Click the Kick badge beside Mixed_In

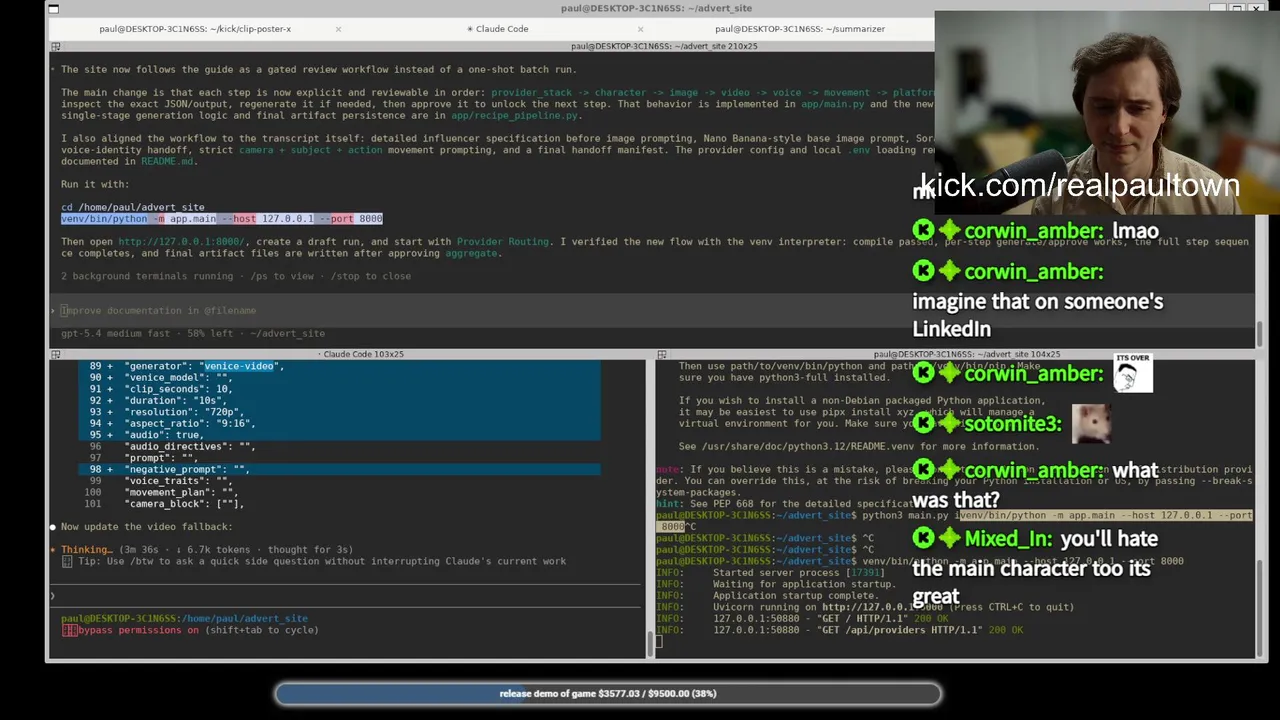point(923,539)
